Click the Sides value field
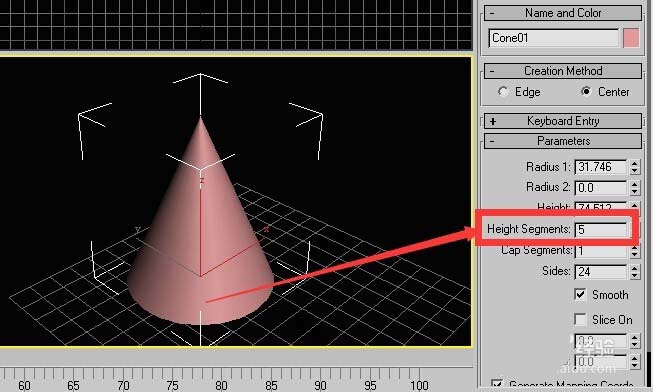This screenshot has height=392, width=653. pos(601,272)
